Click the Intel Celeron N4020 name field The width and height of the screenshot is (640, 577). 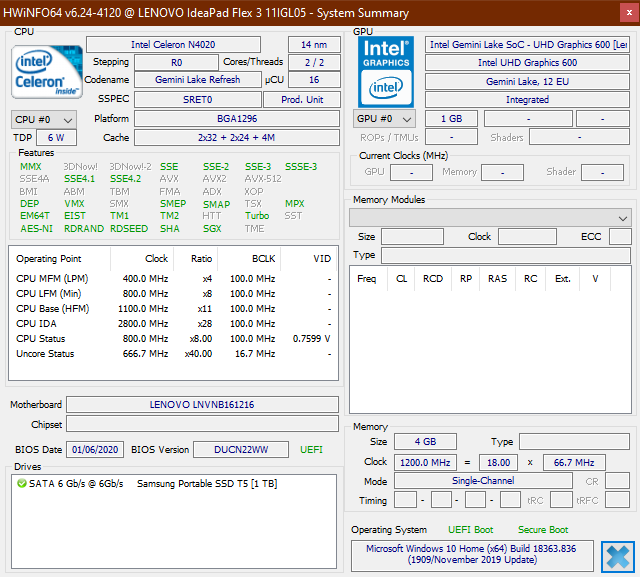182,45
